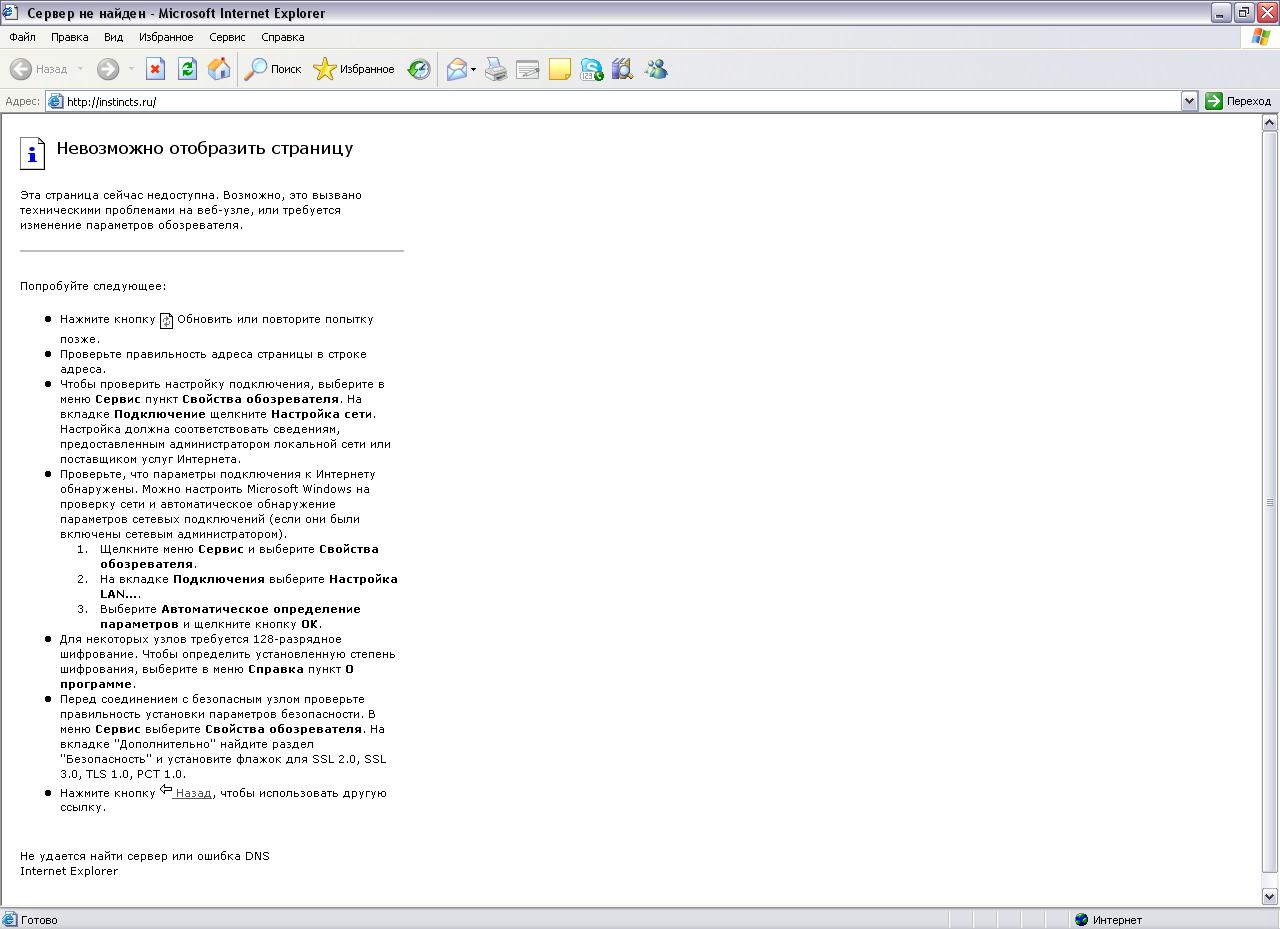Go to the Home page icon
The height and width of the screenshot is (929, 1280).
click(x=219, y=69)
